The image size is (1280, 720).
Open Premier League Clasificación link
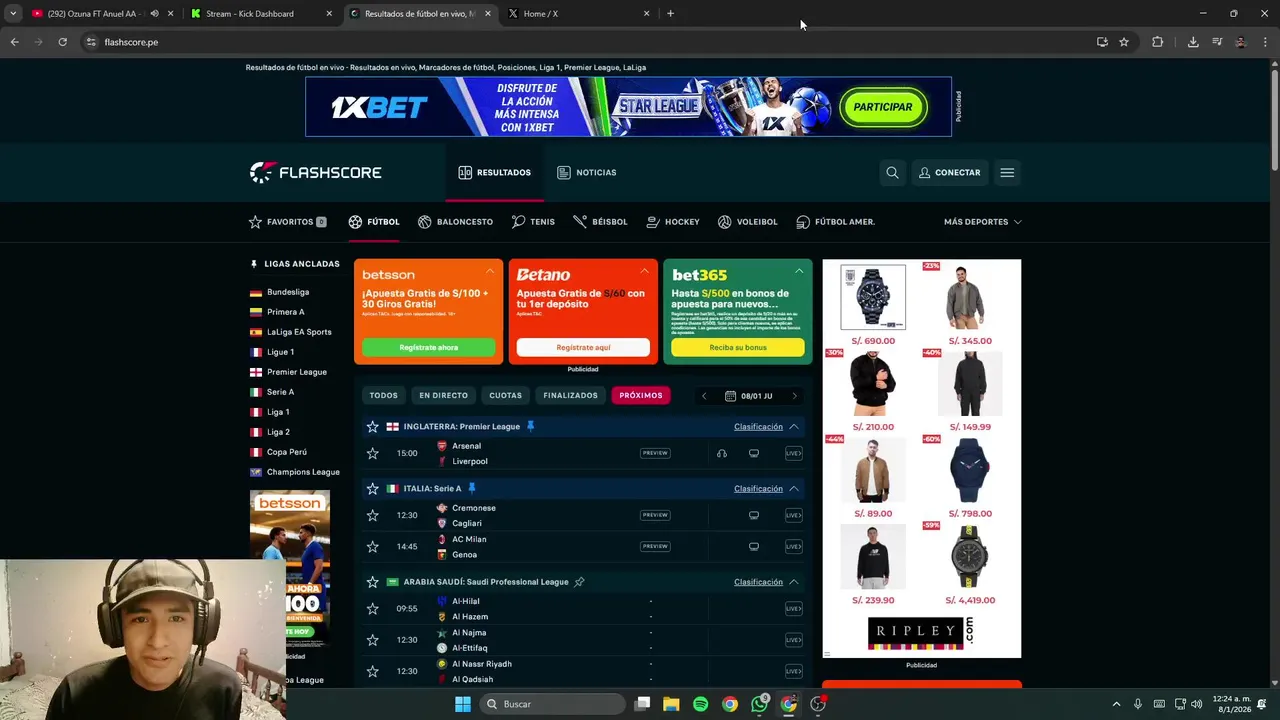[758, 427]
